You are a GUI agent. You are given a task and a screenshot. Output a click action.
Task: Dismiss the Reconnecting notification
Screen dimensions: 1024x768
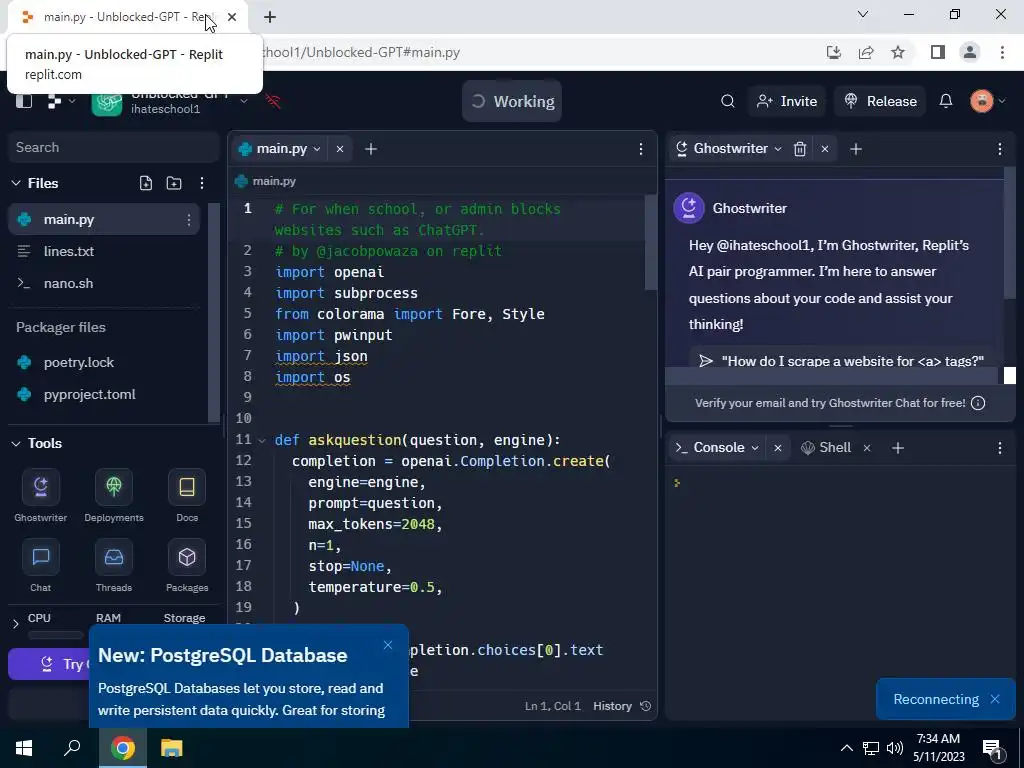(x=995, y=699)
